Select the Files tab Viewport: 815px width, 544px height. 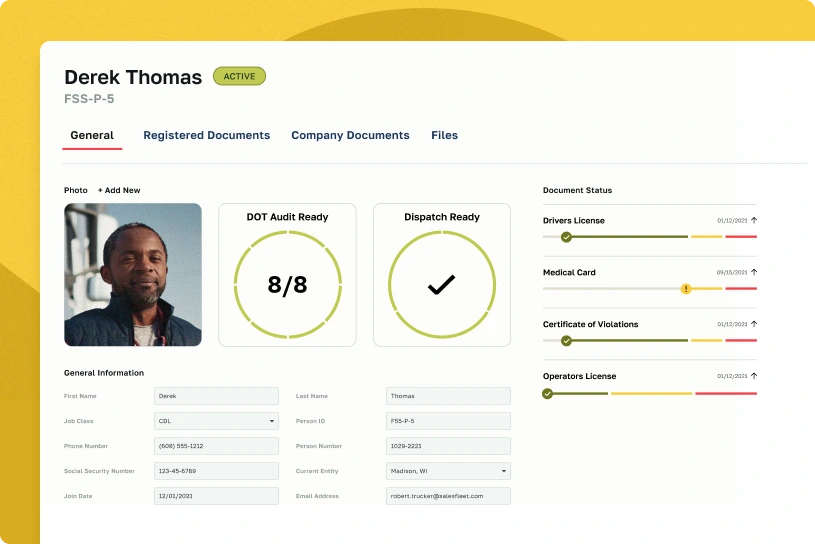pos(444,135)
